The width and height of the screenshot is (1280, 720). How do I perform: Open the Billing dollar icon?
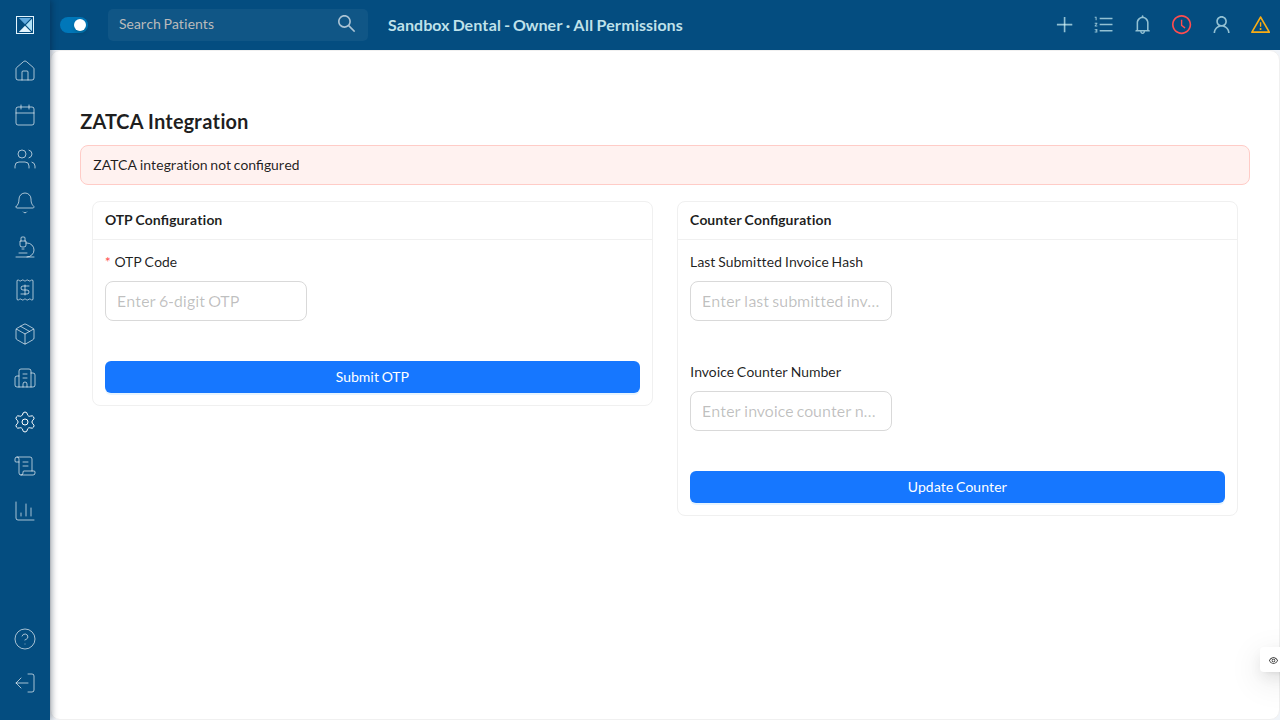tap(25, 290)
